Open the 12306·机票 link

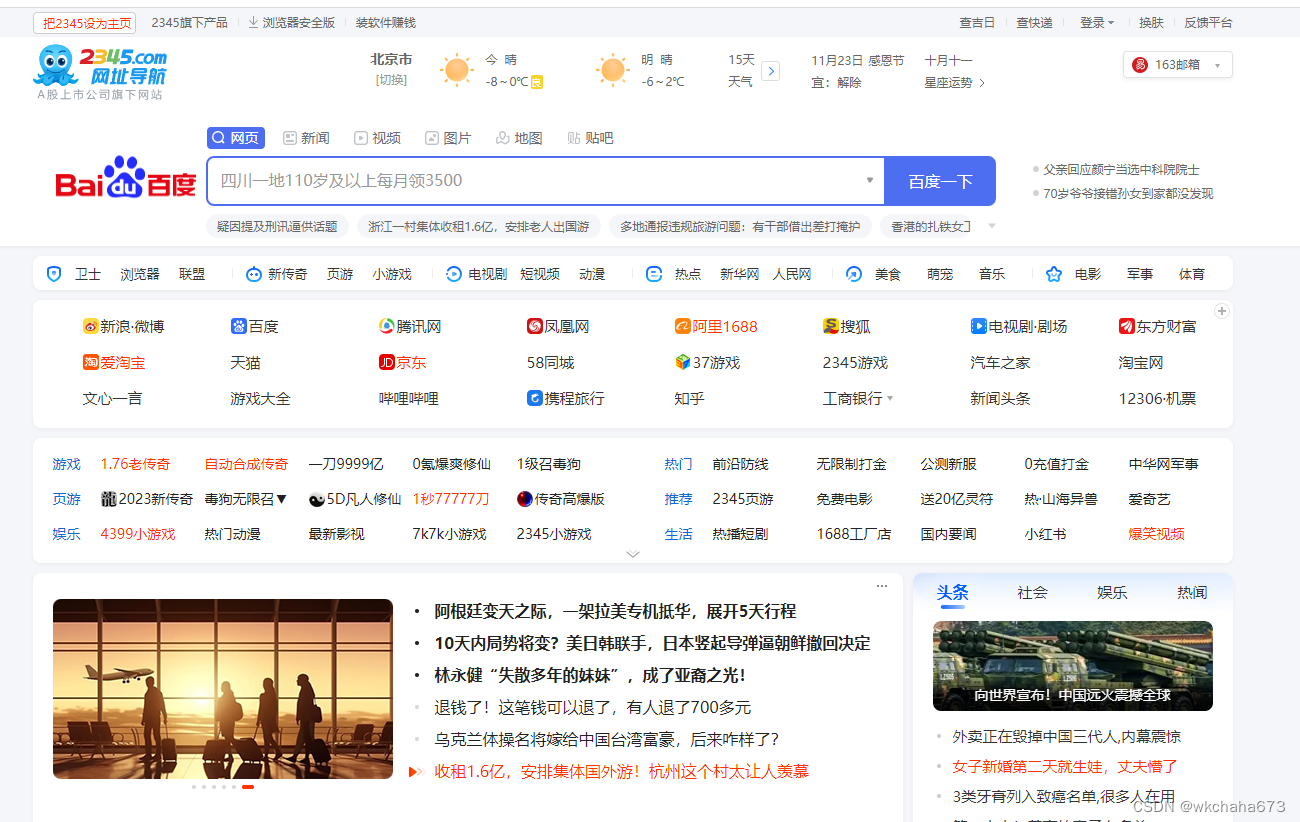(x=1157, y=398)
